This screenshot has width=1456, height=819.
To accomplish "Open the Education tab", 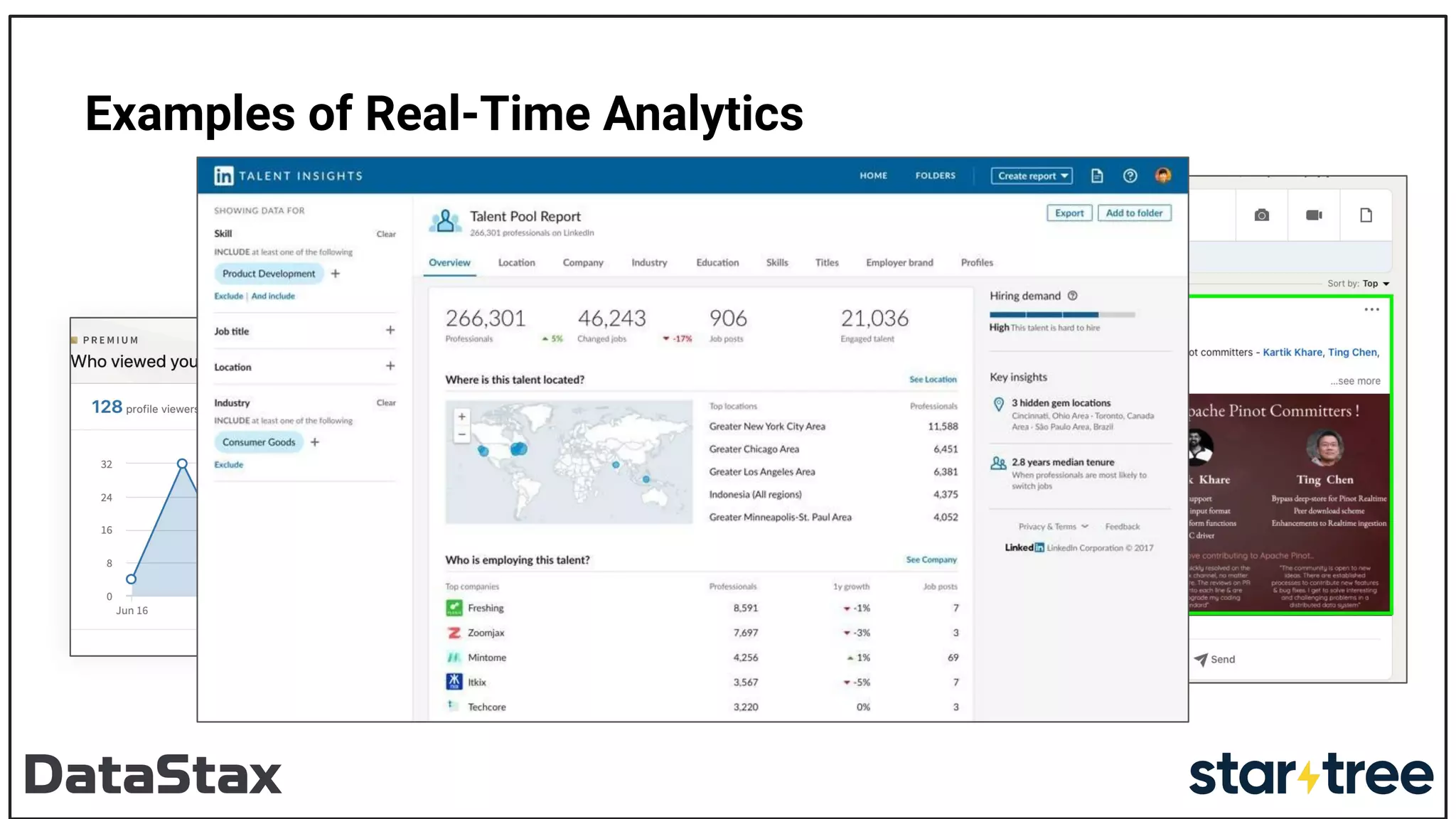I will click(x=717, y=263).
